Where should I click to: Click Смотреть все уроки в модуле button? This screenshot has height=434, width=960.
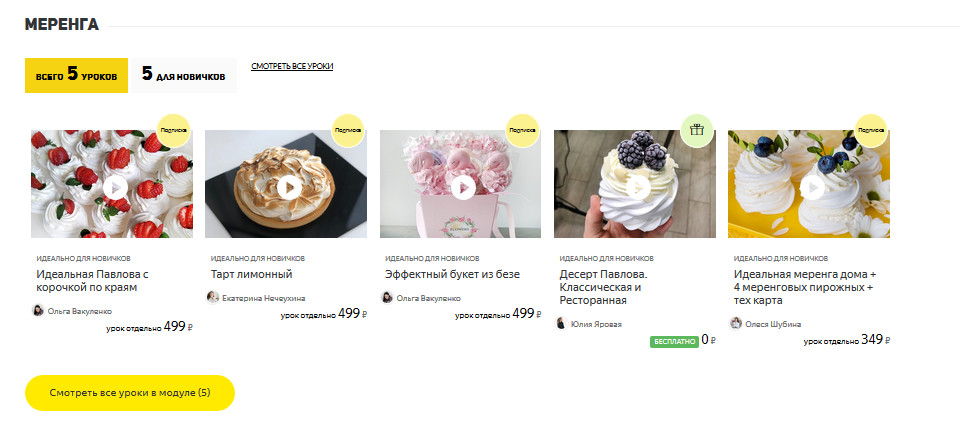pos(130,393)
